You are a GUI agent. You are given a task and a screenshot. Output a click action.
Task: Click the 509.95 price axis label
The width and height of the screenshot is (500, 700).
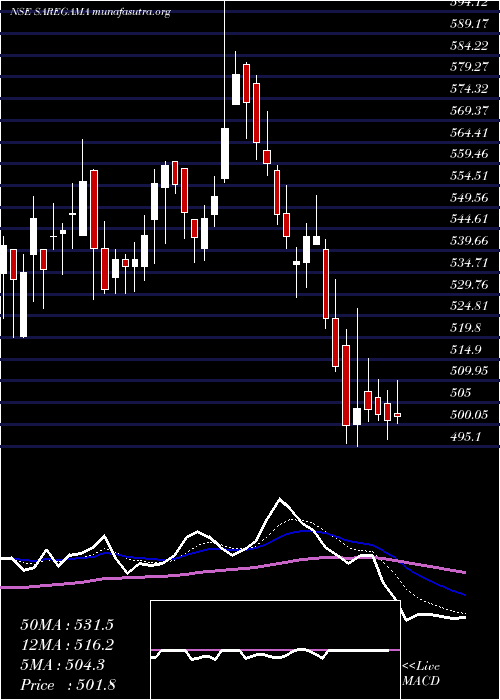pos(468,371)
